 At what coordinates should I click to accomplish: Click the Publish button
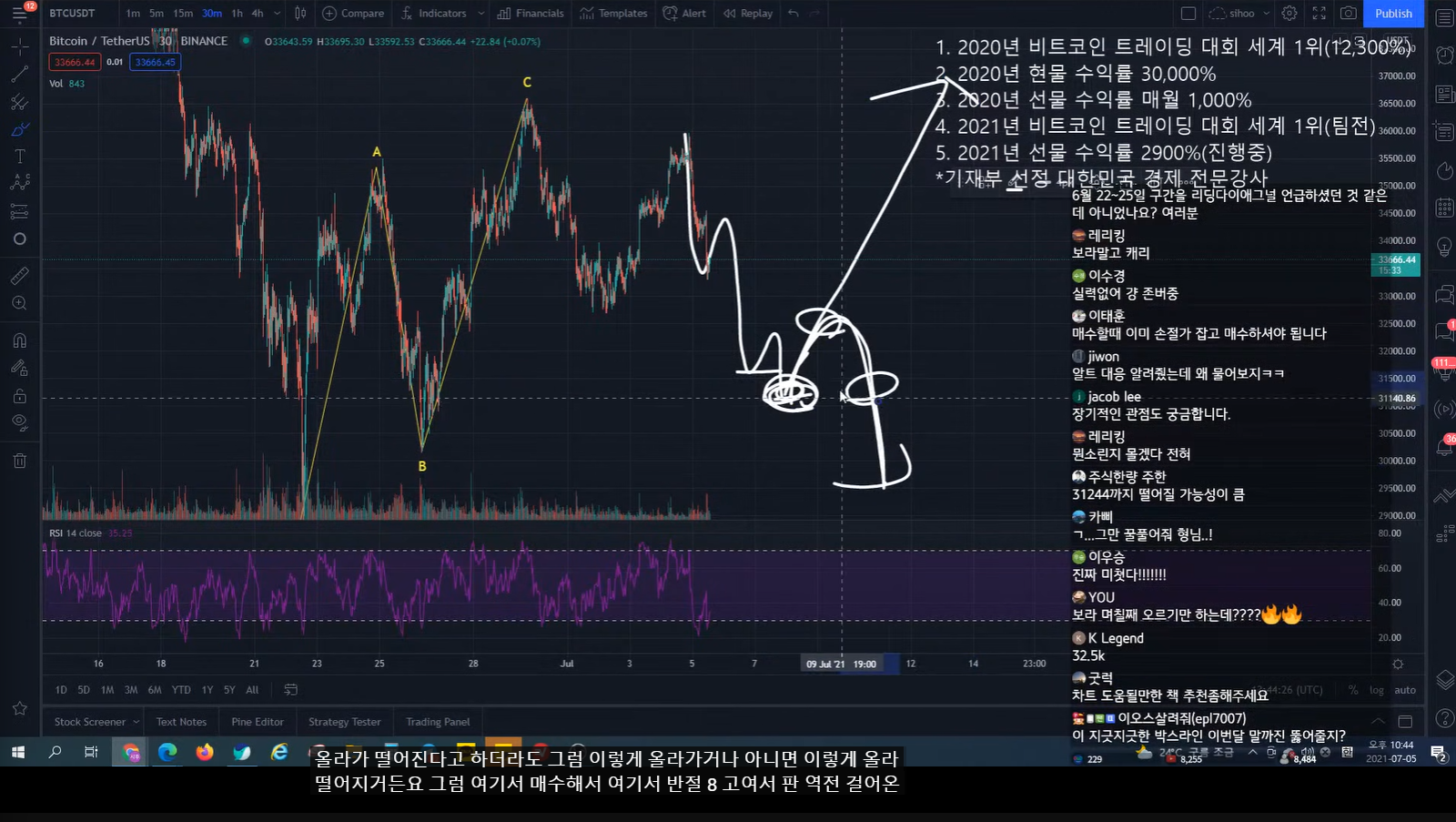click(1393, 14)
